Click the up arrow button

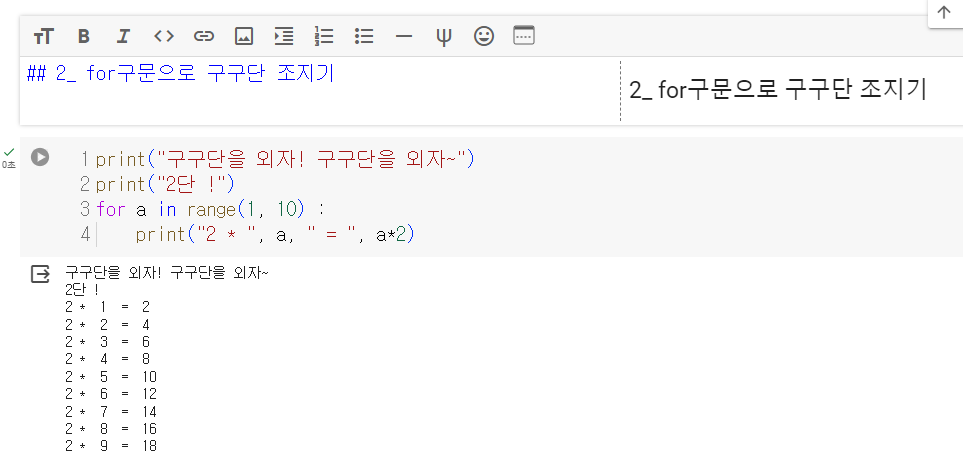943,12
